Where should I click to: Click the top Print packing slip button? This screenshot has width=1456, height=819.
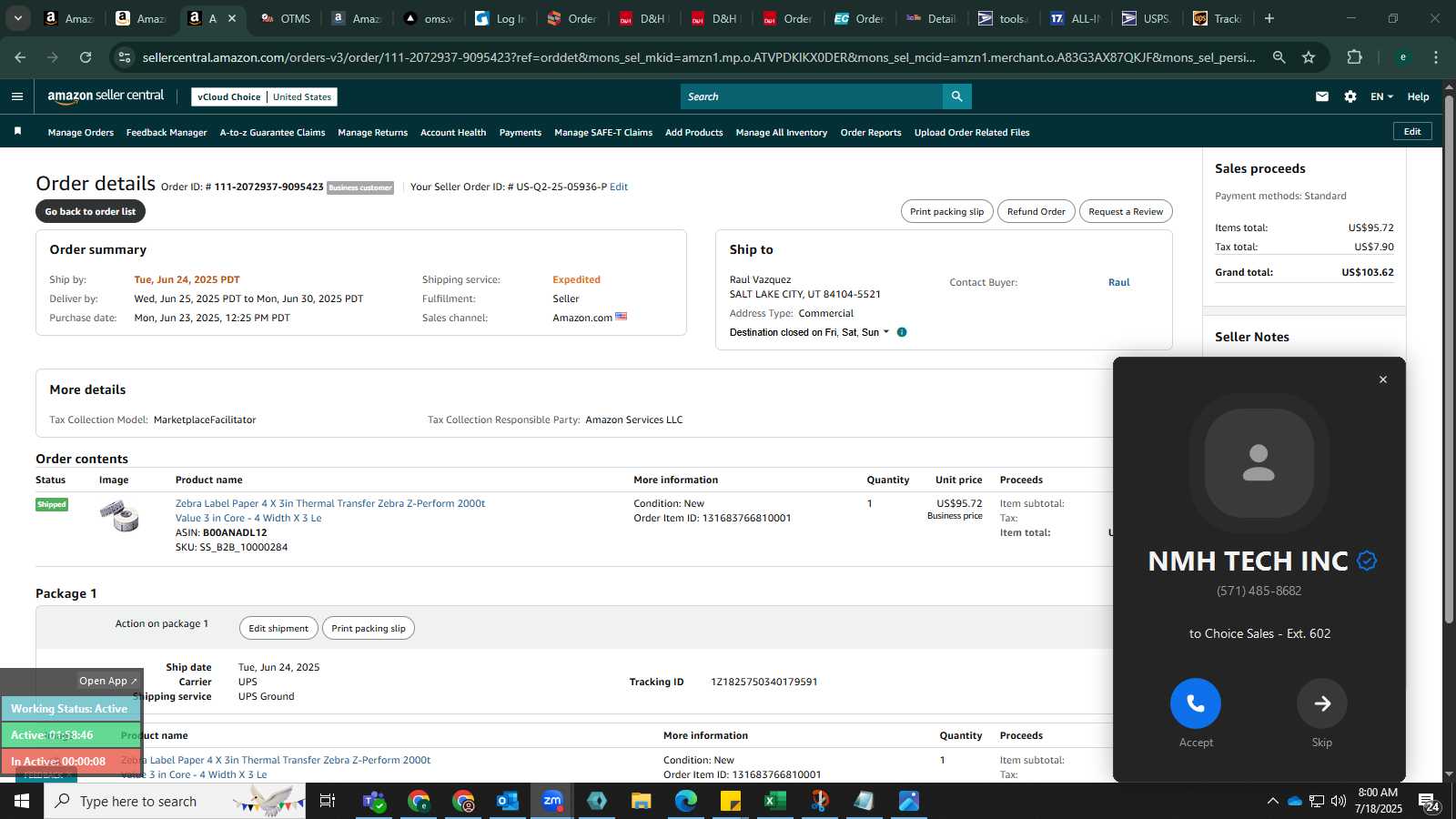947,211
